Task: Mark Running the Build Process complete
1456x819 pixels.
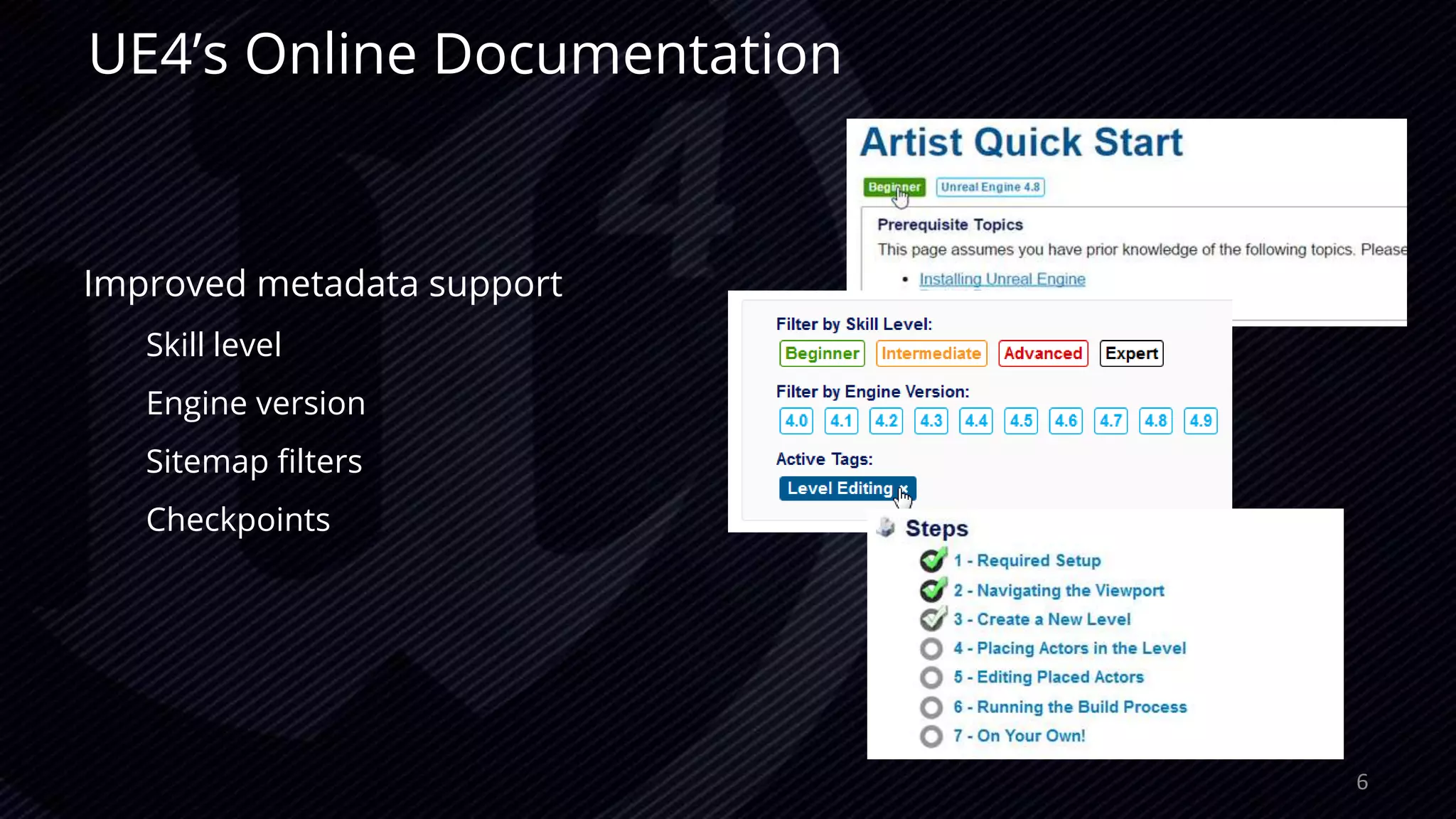Action: click(931, 707)
